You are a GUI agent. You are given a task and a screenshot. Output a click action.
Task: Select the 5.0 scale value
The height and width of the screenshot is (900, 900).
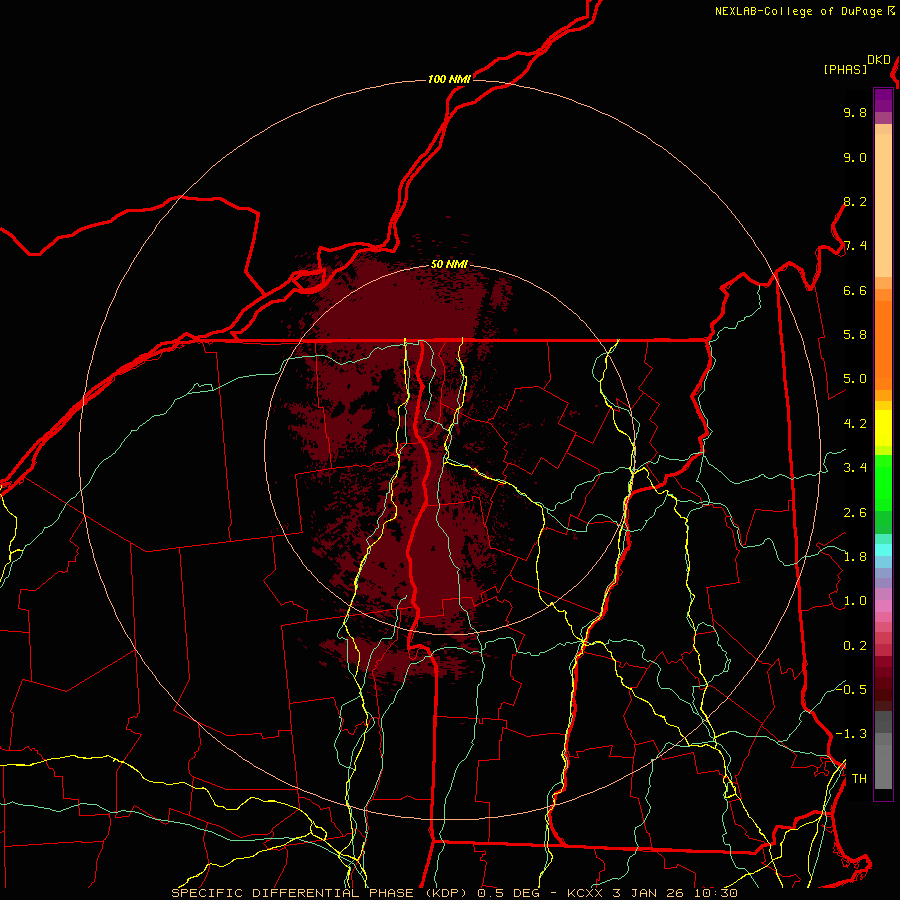click(x=855, y=379)
